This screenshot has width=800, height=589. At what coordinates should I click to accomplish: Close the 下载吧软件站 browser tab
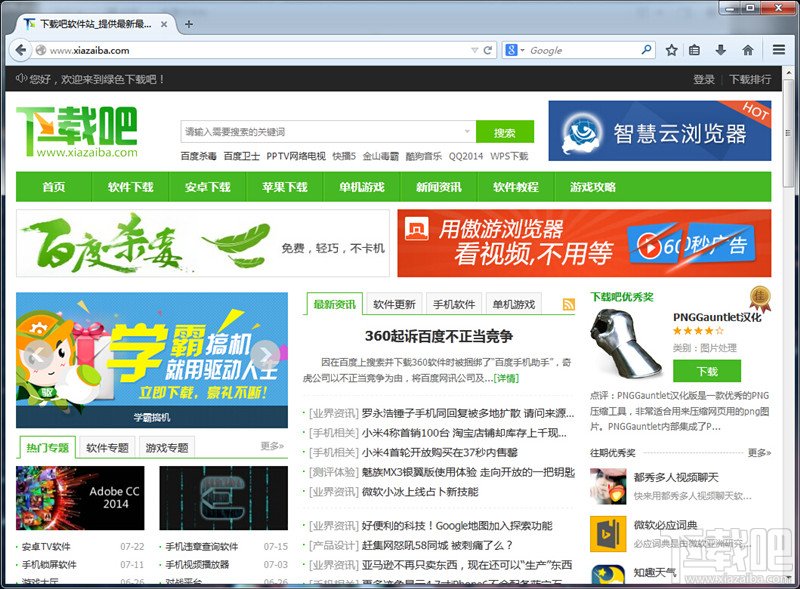164,24
